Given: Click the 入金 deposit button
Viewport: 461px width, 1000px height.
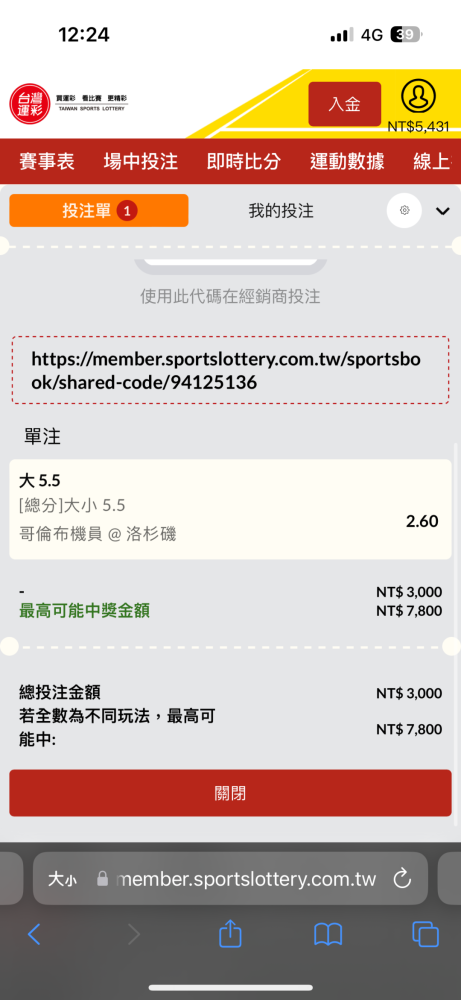Looking at the screenshot, I should pos(345,104).
